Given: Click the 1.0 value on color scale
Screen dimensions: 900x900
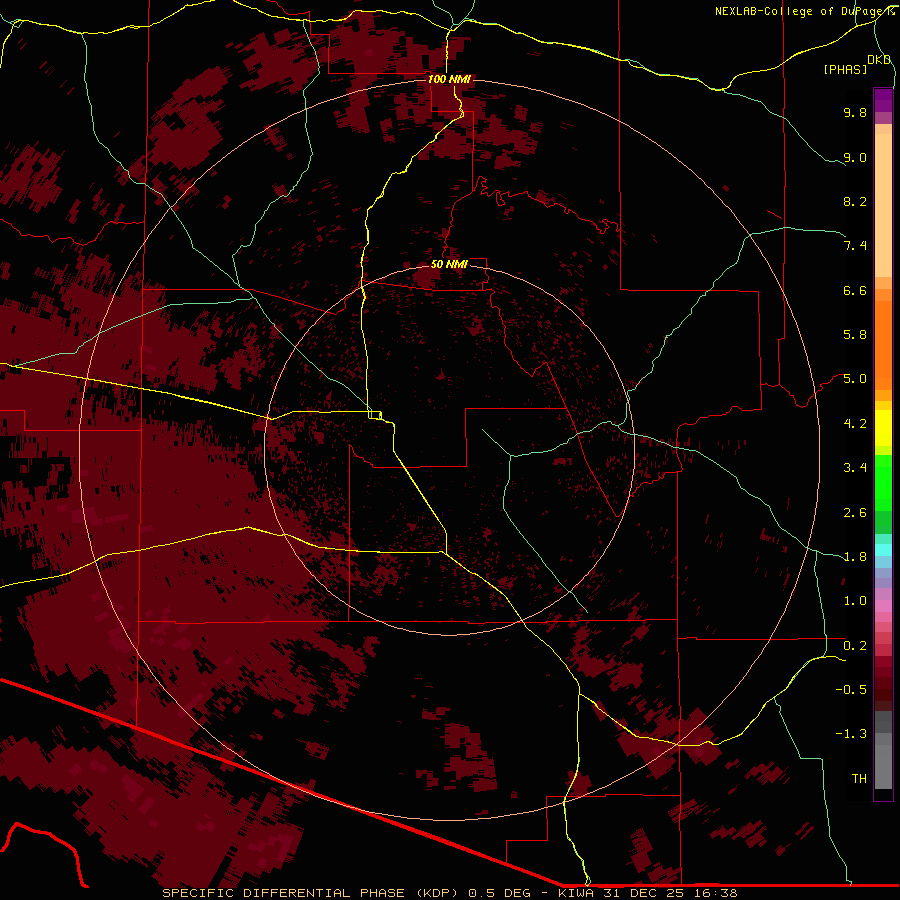Looking at the screenshot, I should point(855,601).
